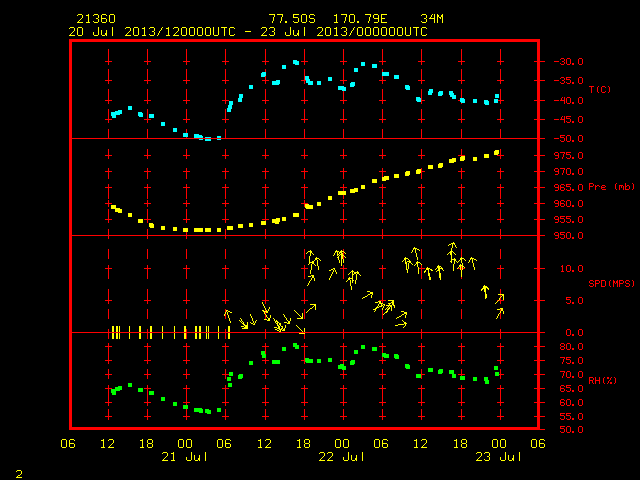
Task: Click the highest cyan temperature point near -30
Action: [296, 62]
